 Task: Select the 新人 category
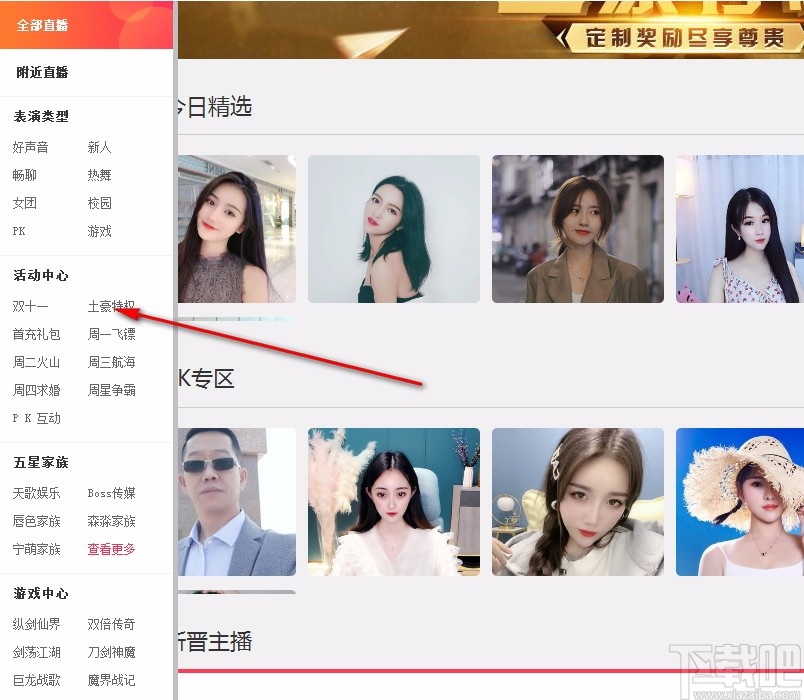(x=99, y=147)
